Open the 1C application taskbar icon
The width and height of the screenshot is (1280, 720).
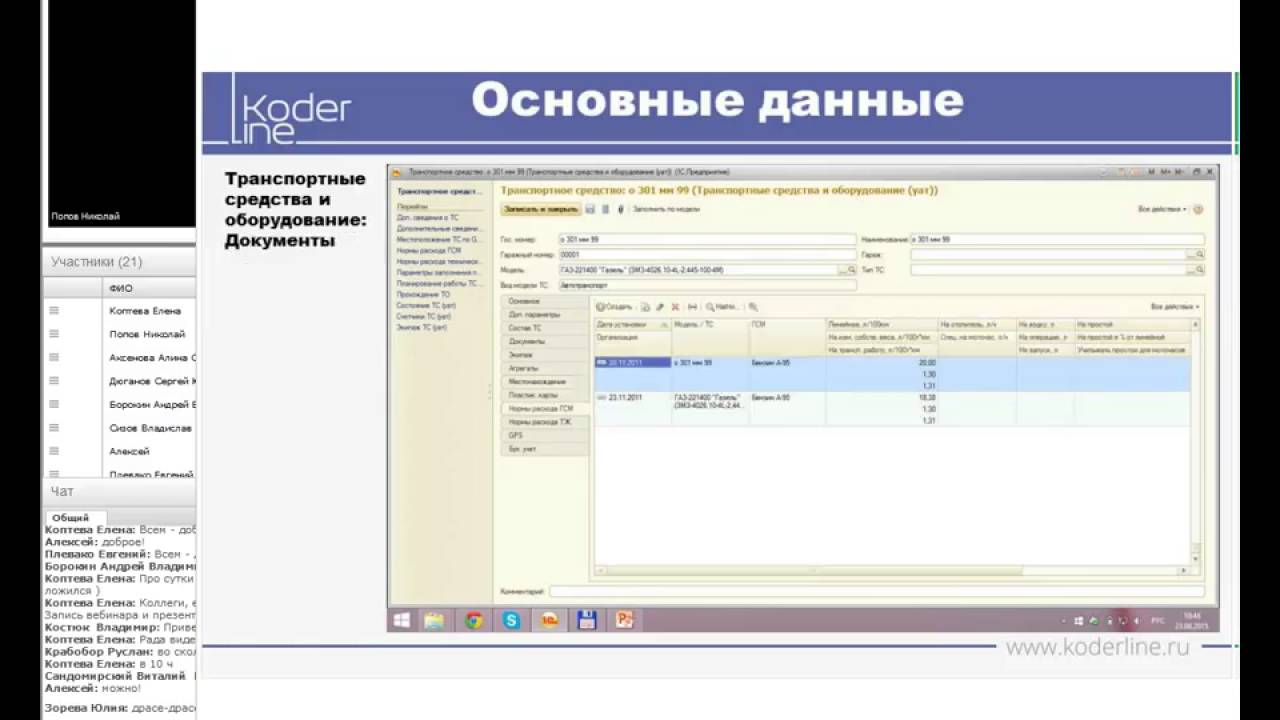click(x=549, y=620)
